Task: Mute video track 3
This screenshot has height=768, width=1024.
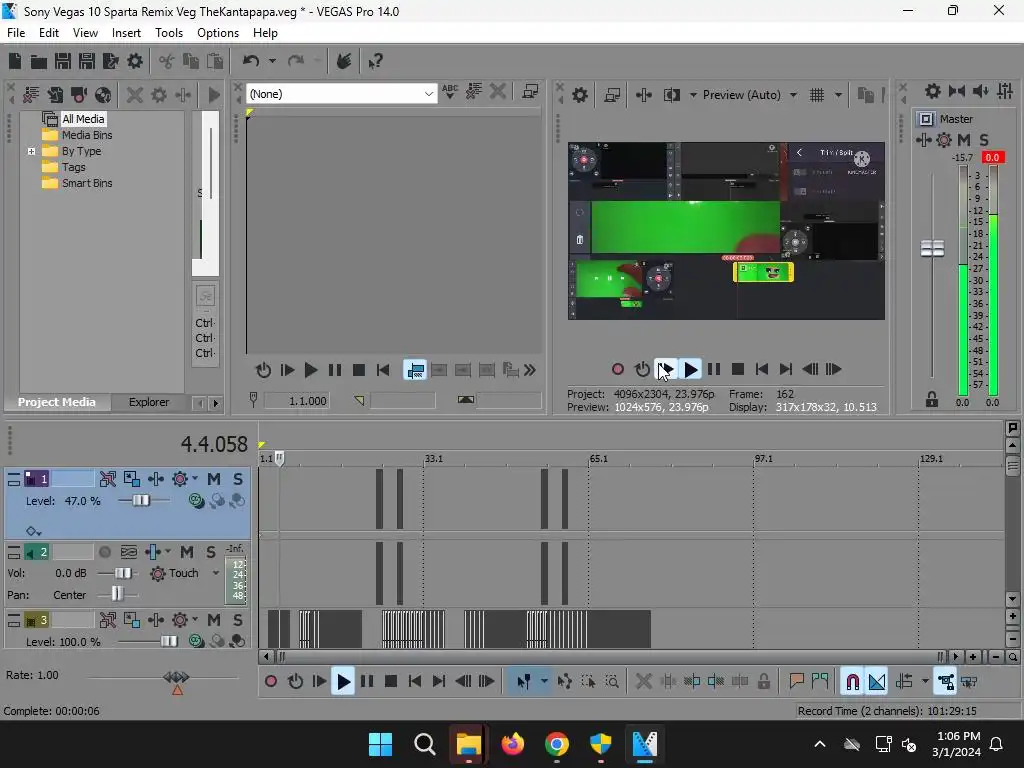Action: tap(214, 620)
